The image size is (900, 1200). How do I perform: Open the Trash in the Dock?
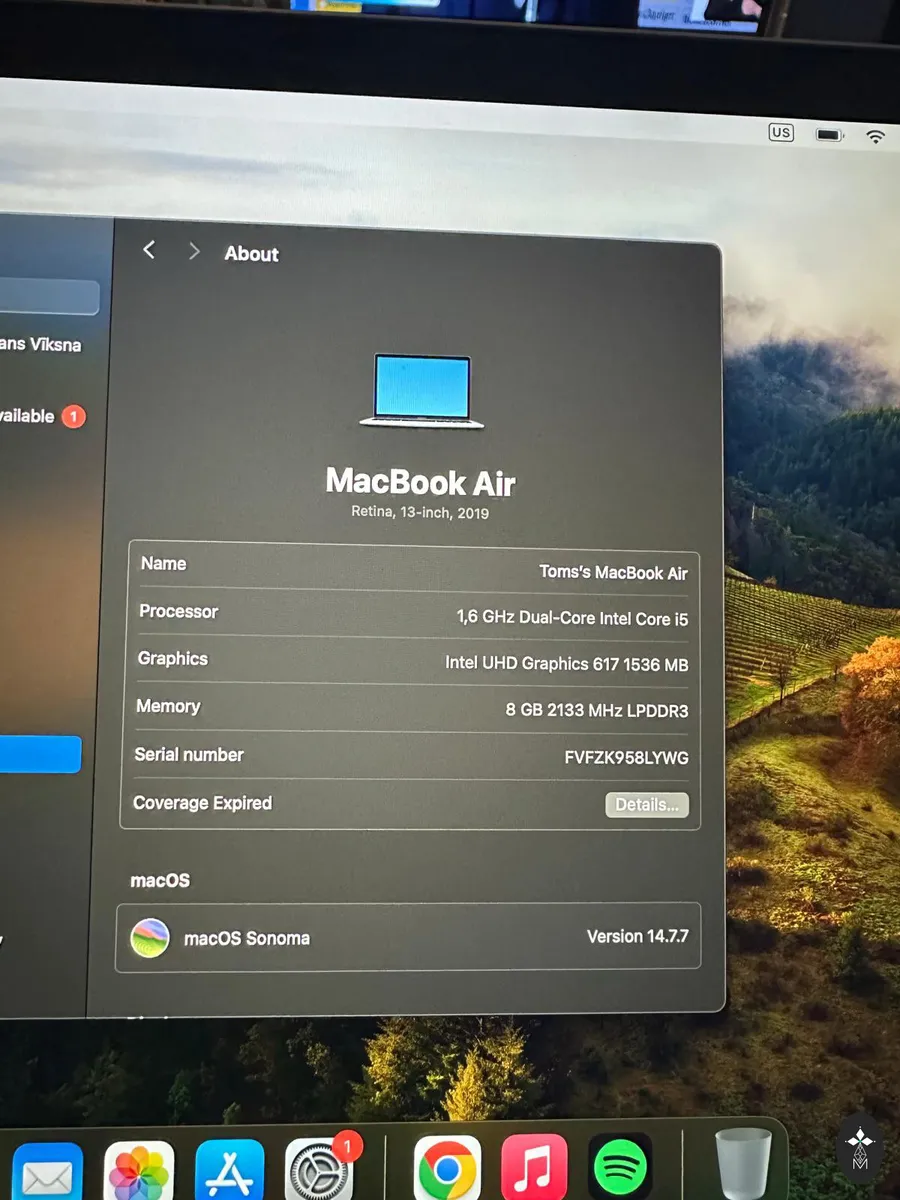coord(744,1164)
